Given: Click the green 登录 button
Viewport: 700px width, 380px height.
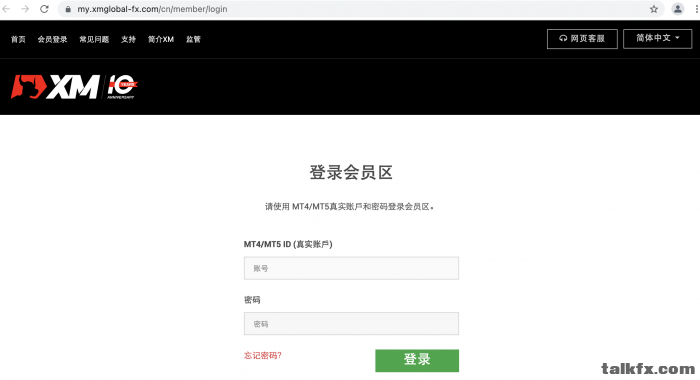Looking at the screenshot, I should [x=417, y=360].
